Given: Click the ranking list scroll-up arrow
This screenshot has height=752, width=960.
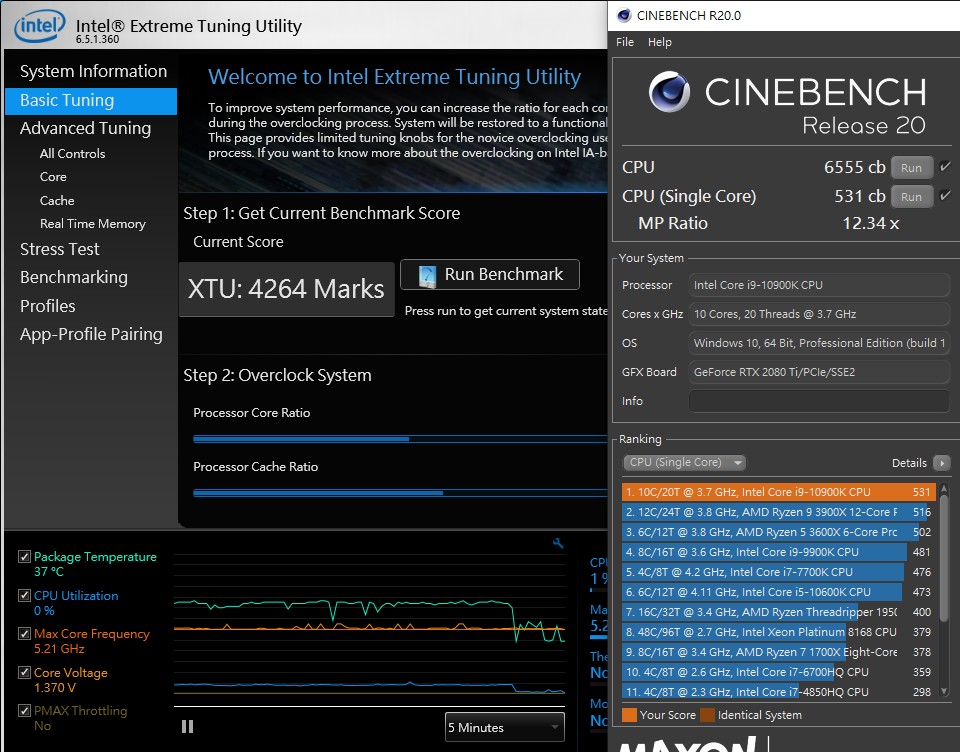Looking at the screenshot, I should coord(944,489).
